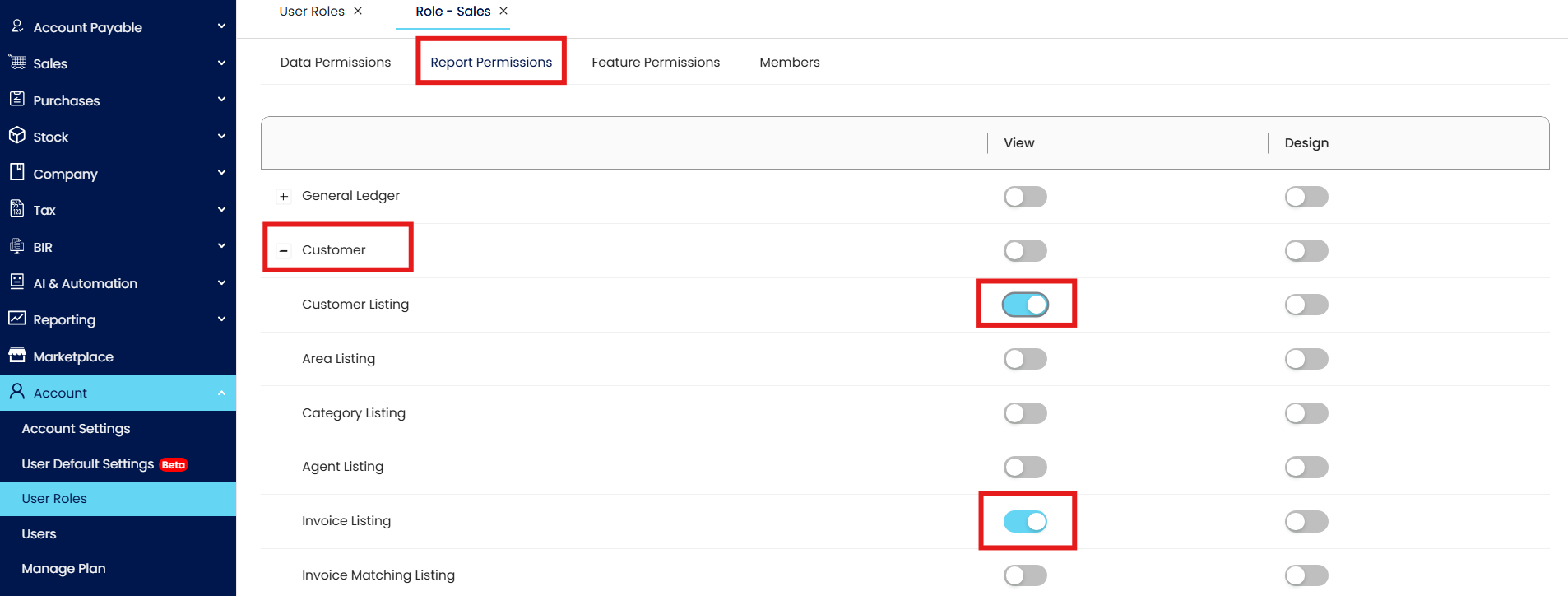
Task: Disable Customer Listing View toggle
Action: (x=1025, y=305)
